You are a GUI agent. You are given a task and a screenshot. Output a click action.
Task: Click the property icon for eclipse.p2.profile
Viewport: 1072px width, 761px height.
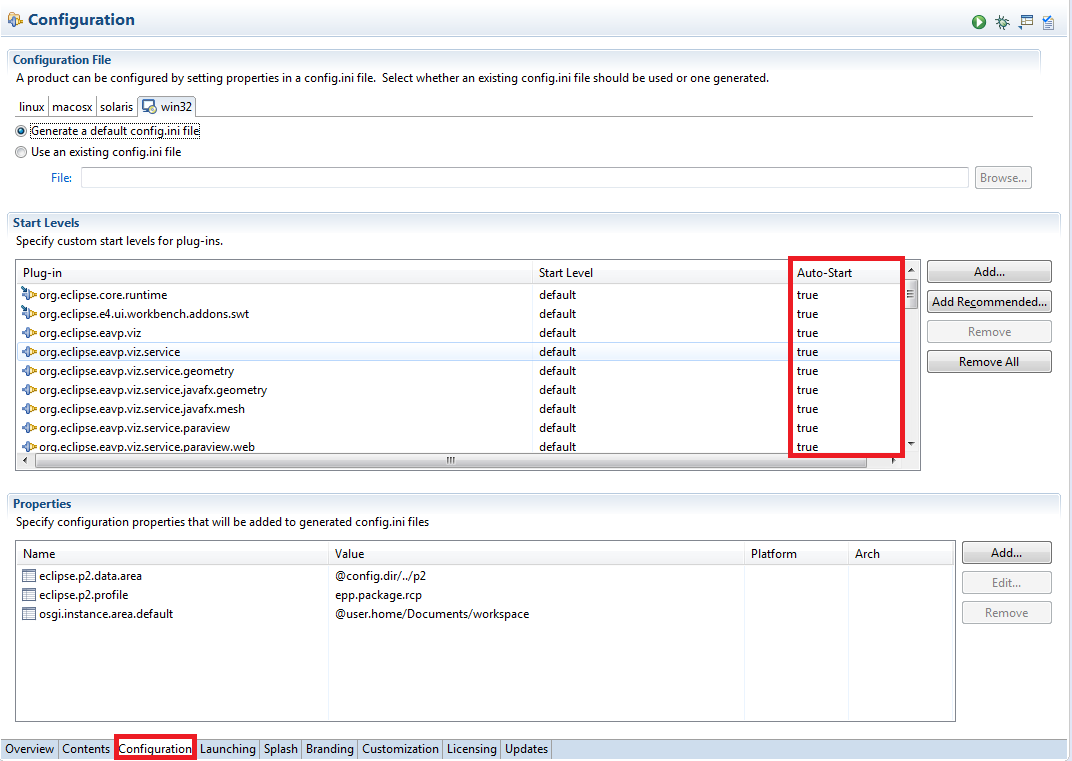(x=29, y=595)
